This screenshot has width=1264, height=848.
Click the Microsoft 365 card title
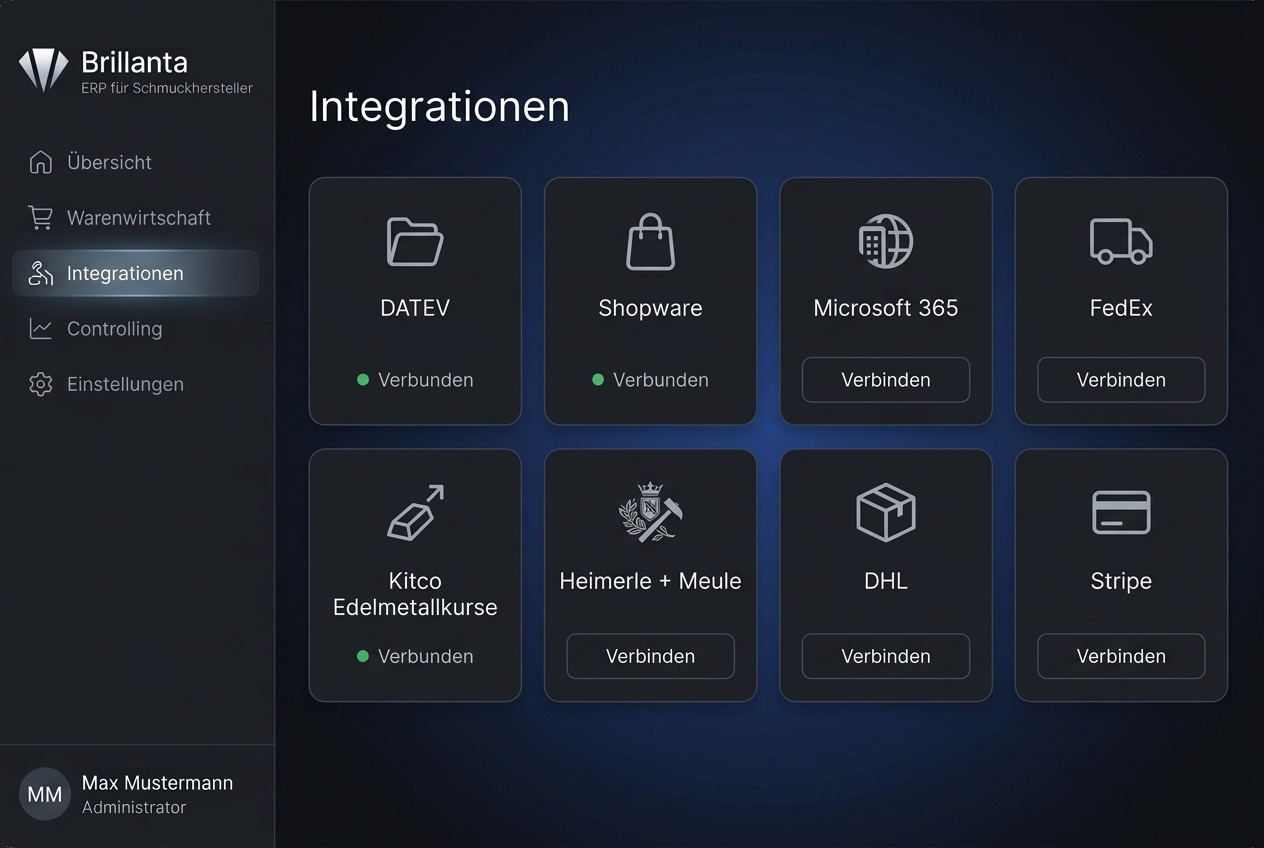[886, 308]
